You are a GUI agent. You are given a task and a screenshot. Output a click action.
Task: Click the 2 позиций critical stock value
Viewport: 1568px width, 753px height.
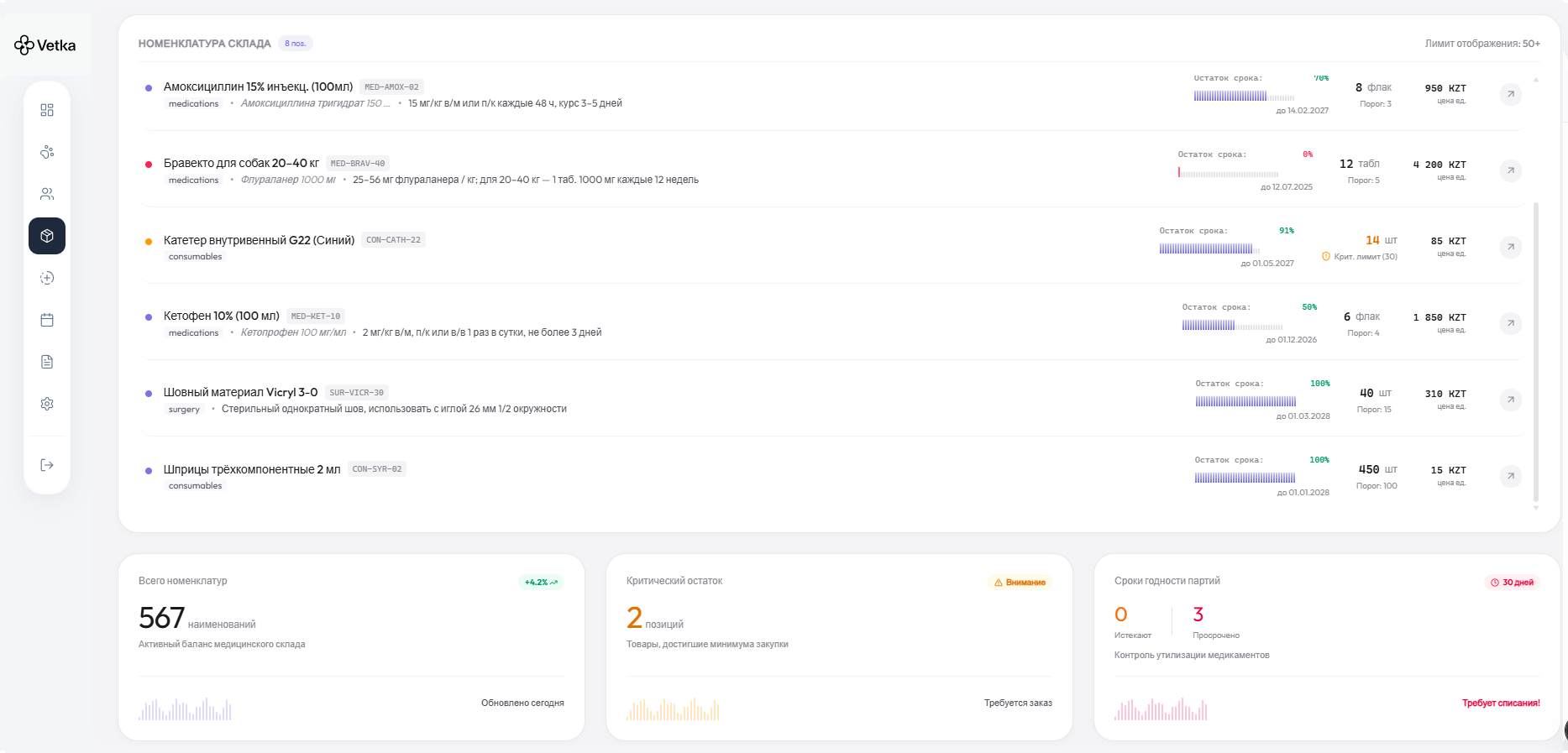click(x=655, y=619)
